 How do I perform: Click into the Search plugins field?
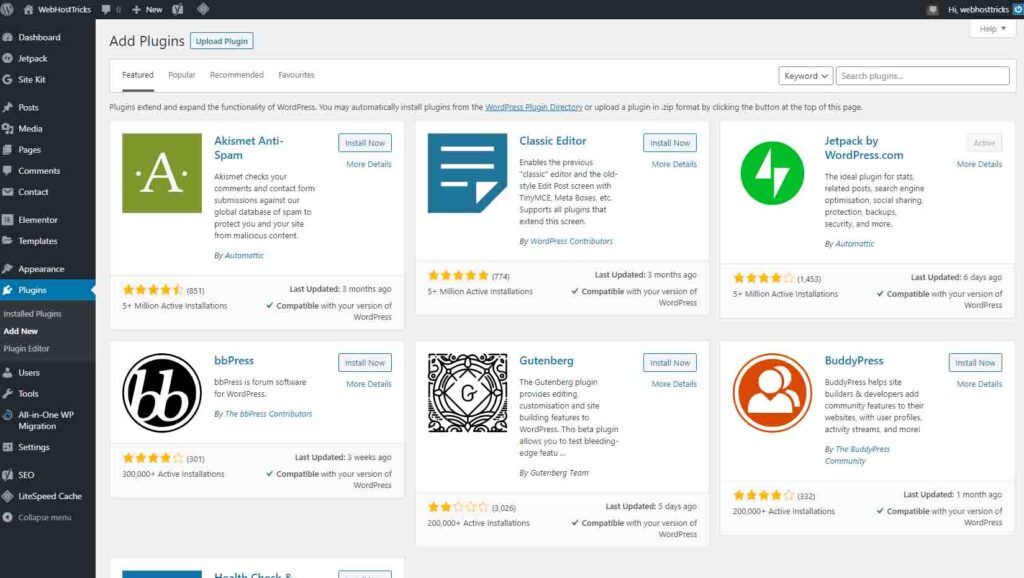922,76
